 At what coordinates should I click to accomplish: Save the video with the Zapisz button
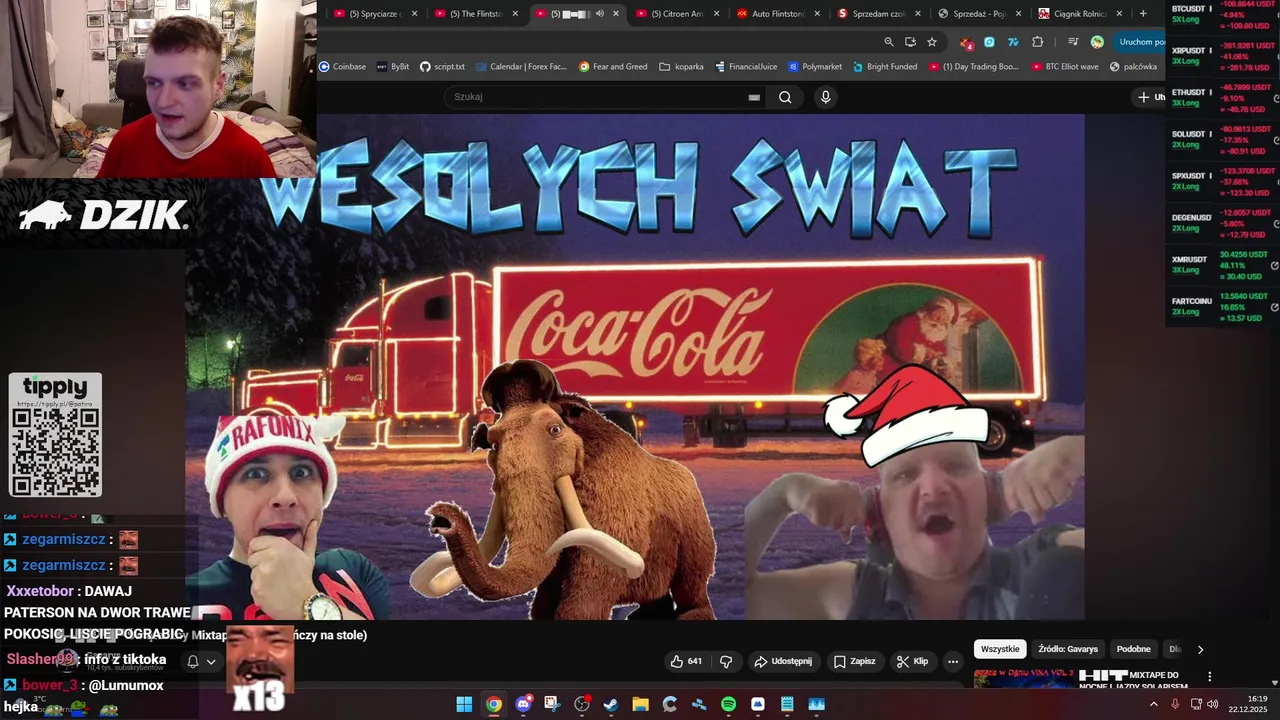click(855, 661)
